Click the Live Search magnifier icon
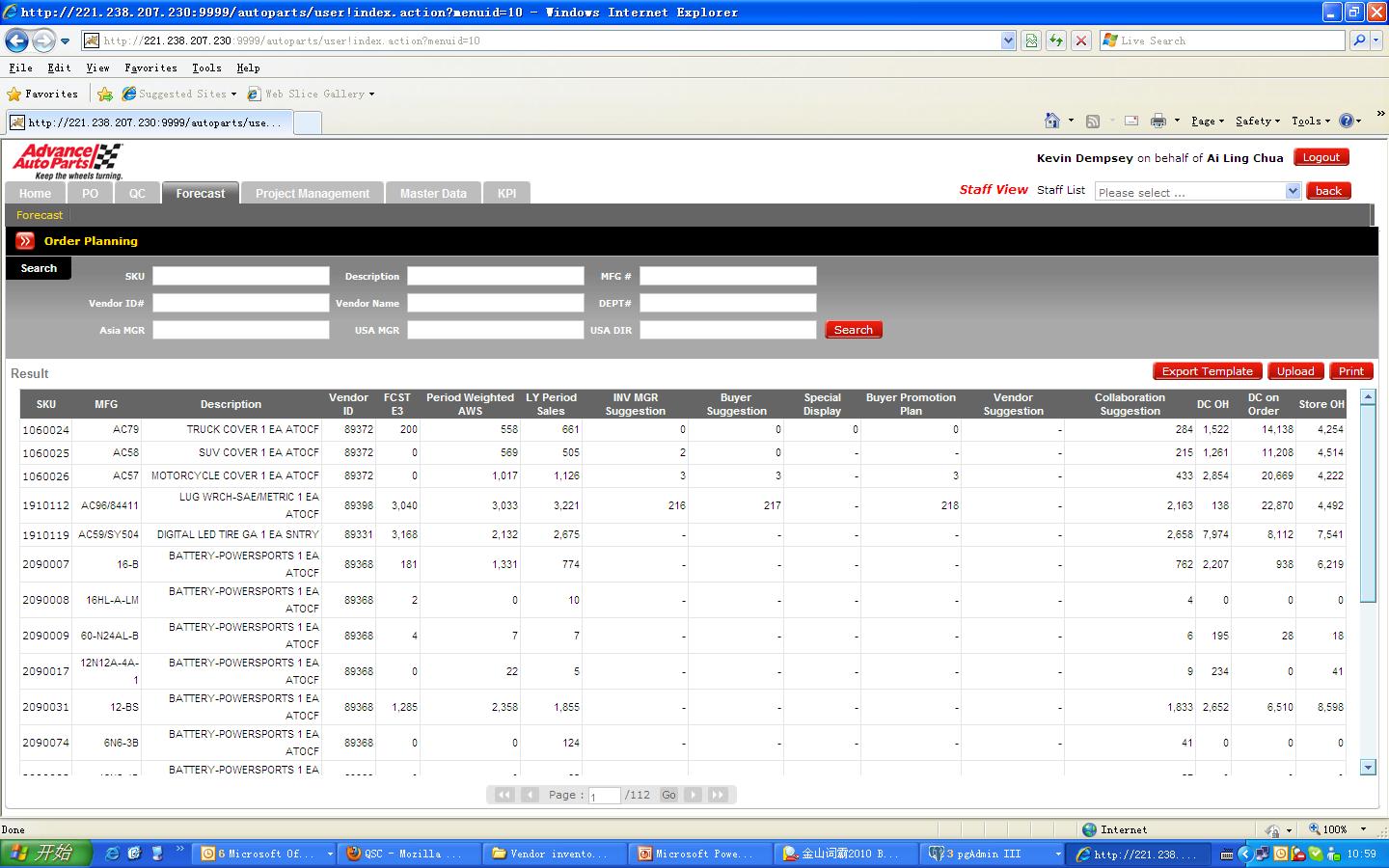 point(1359,41)
